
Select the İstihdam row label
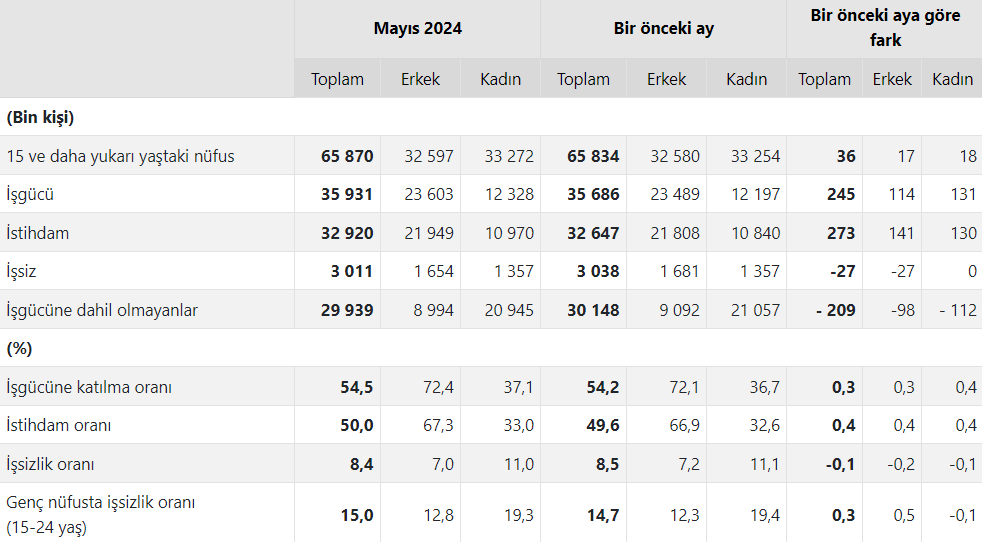tap(39, 233)
